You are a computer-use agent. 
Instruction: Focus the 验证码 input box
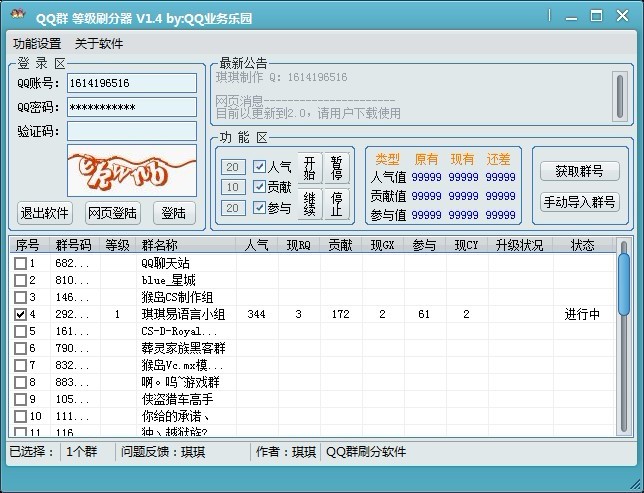tap(132, 131)
